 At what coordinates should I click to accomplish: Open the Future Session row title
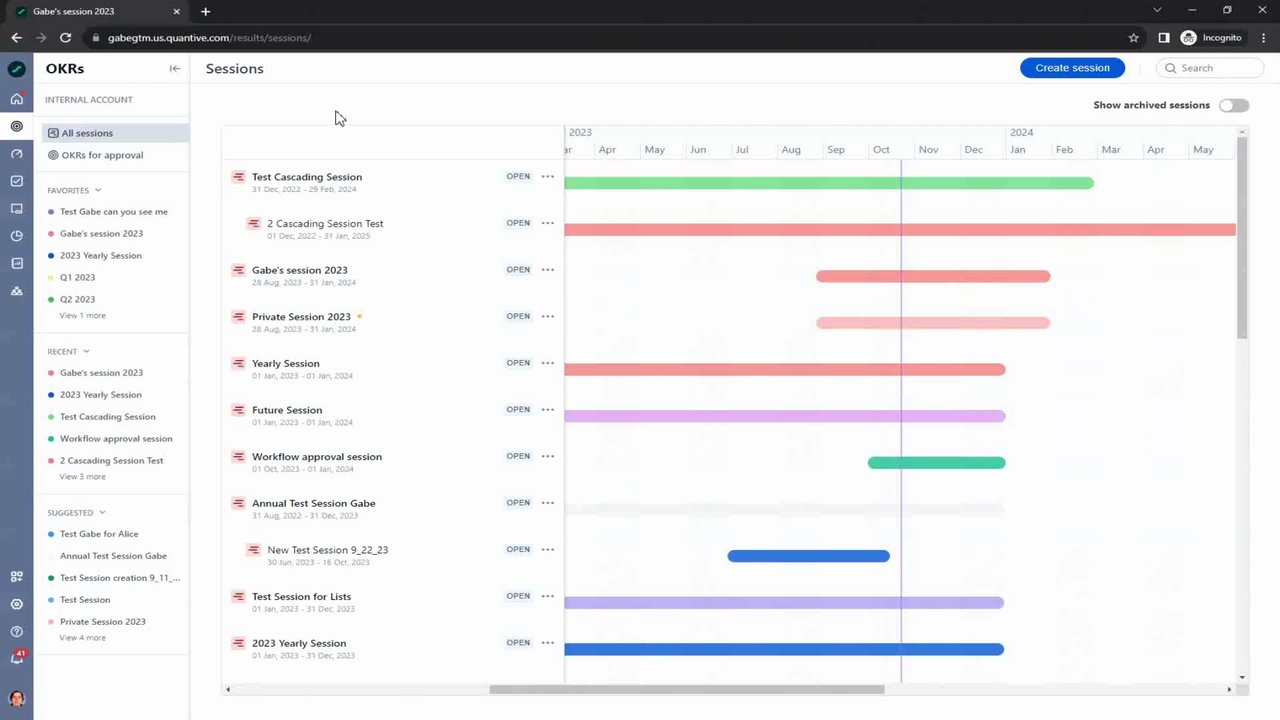[287, 410]
